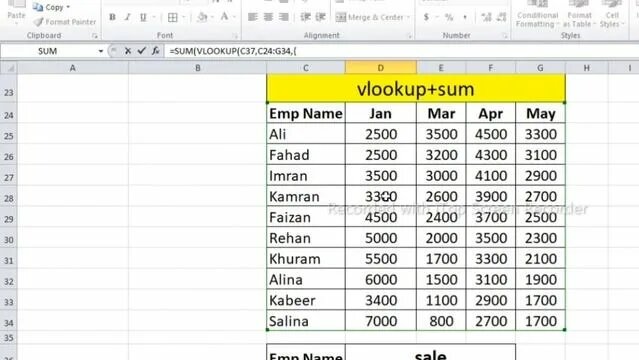Toggle Underline formatting
639x360 pixels.
143,17
